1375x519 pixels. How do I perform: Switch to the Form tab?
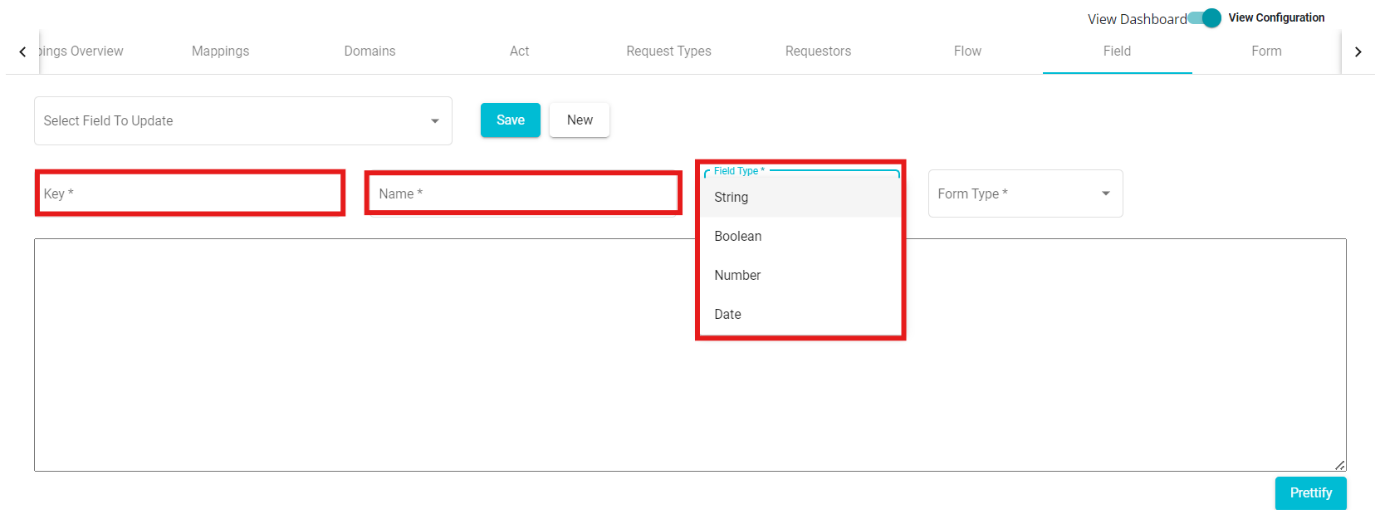point(1266,51)
